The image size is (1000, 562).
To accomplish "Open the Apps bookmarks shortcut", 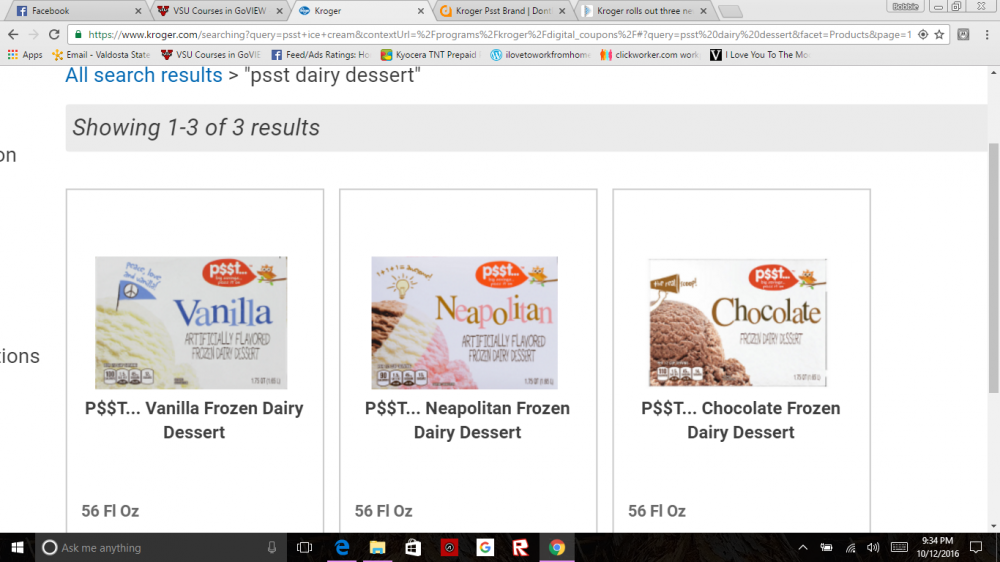I will point(25,55).
